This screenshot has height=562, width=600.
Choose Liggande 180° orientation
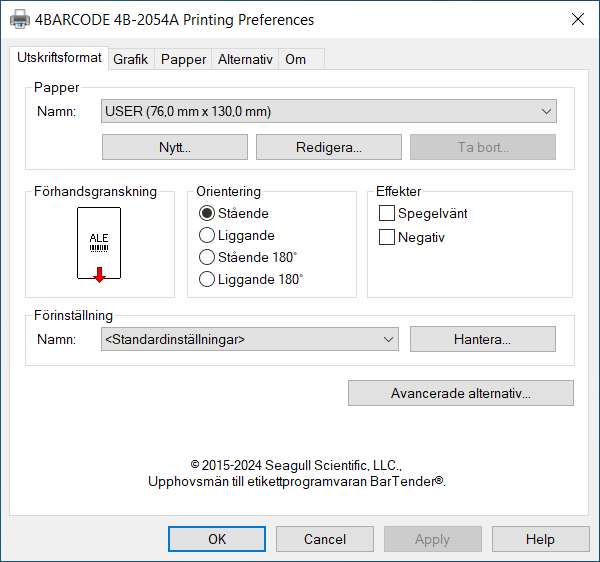(208, 279)
